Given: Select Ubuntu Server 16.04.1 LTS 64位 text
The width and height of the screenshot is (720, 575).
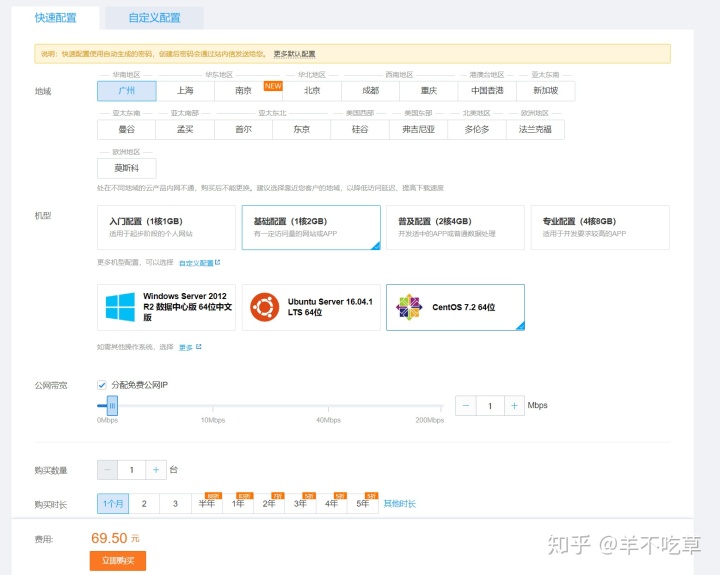Looking at the screenshot, I should [x=330, y=307].
